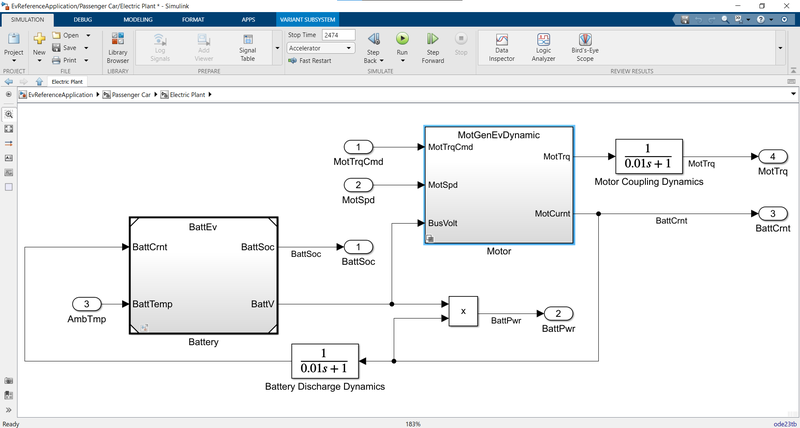This screenshot has width=800, height=428.
Task: Open the Data Inspector
Action: pyautogui.click(x=502, y=47)
